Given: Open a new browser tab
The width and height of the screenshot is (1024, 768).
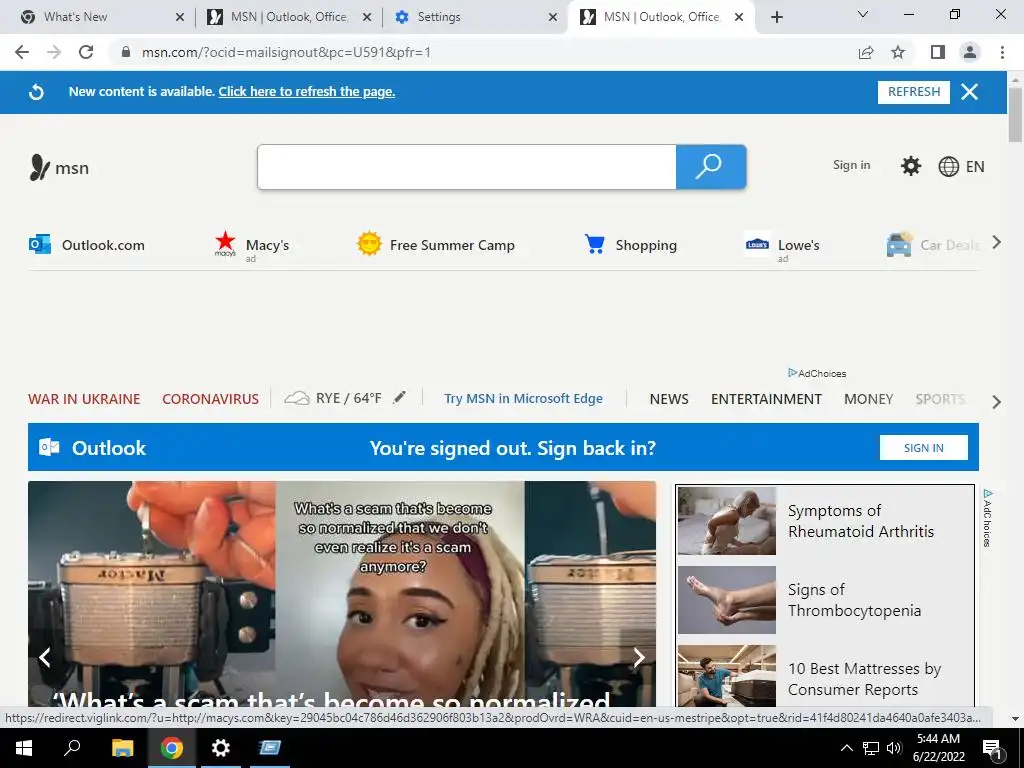Looking at the screenshot, I should click(x=776, y=17).
